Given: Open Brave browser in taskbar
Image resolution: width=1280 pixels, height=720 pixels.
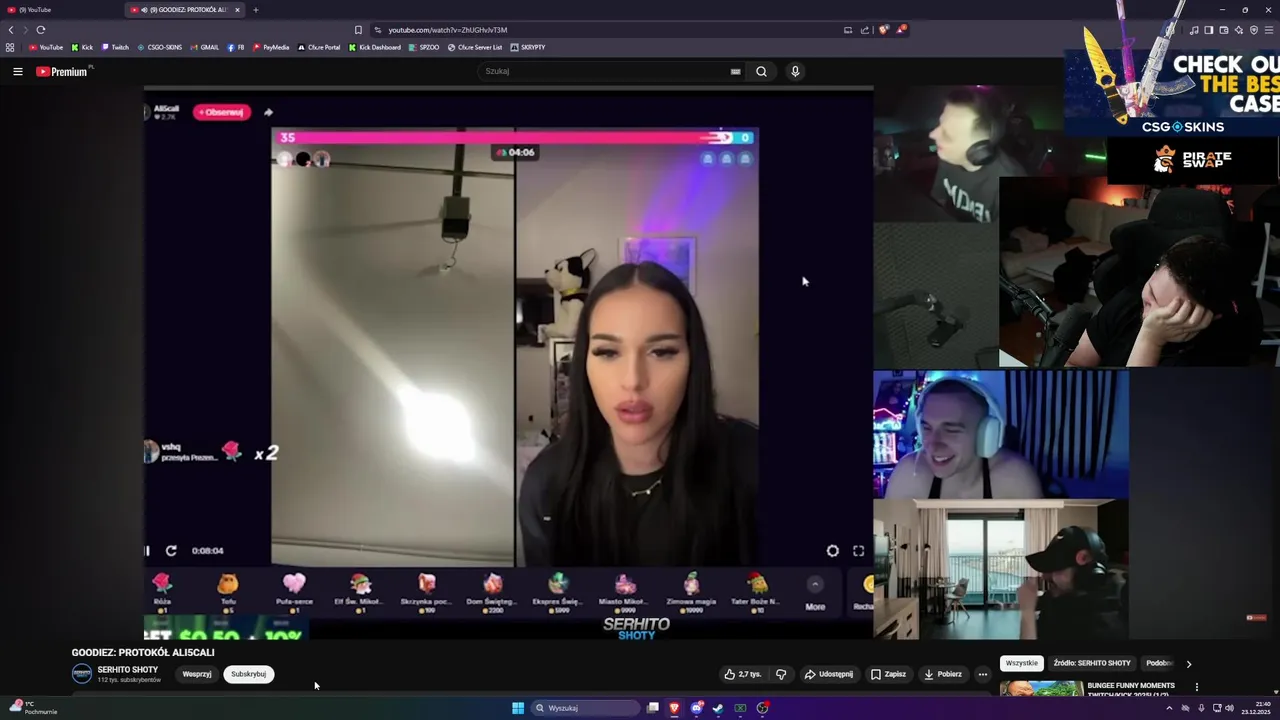Looking at the screenshot, I should tap(674, 708).
